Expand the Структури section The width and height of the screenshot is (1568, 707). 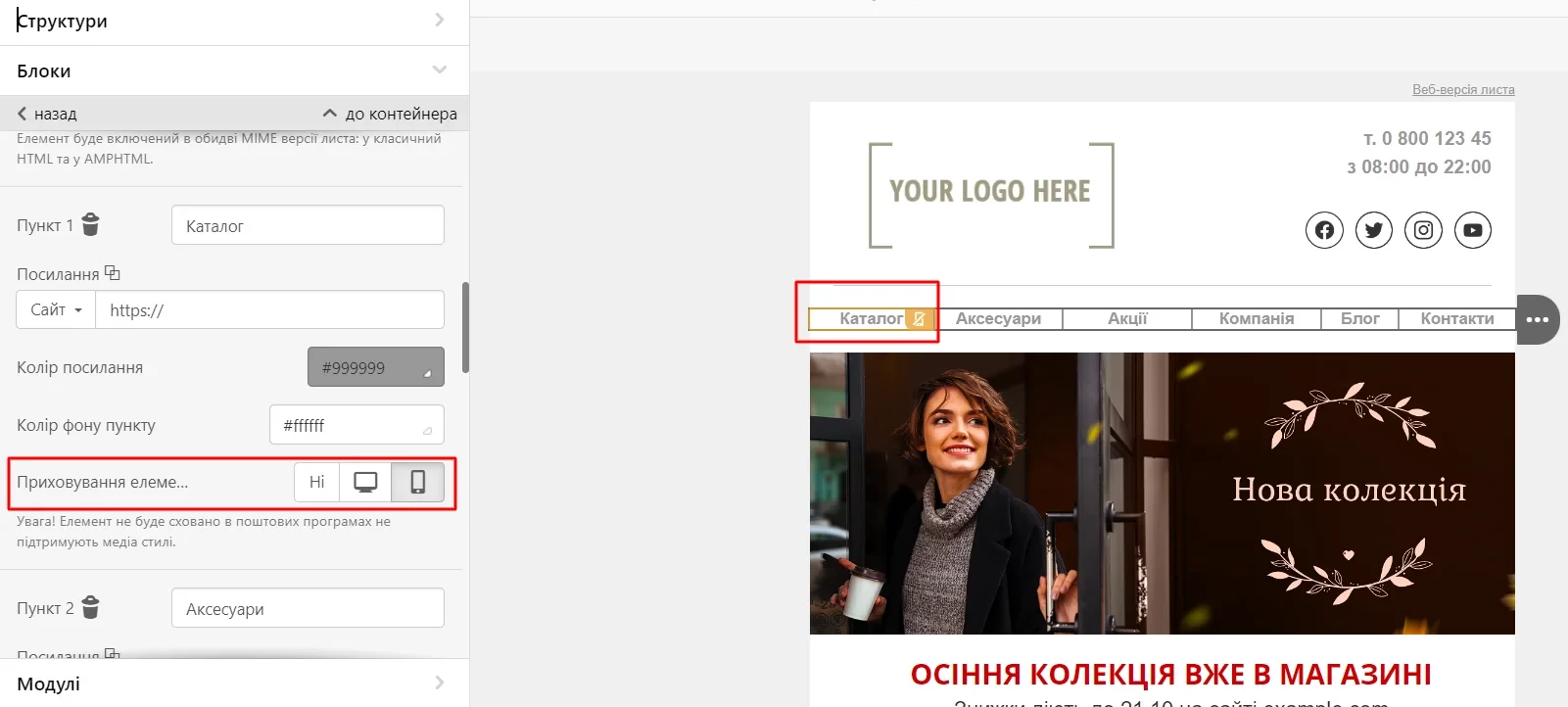234,21
